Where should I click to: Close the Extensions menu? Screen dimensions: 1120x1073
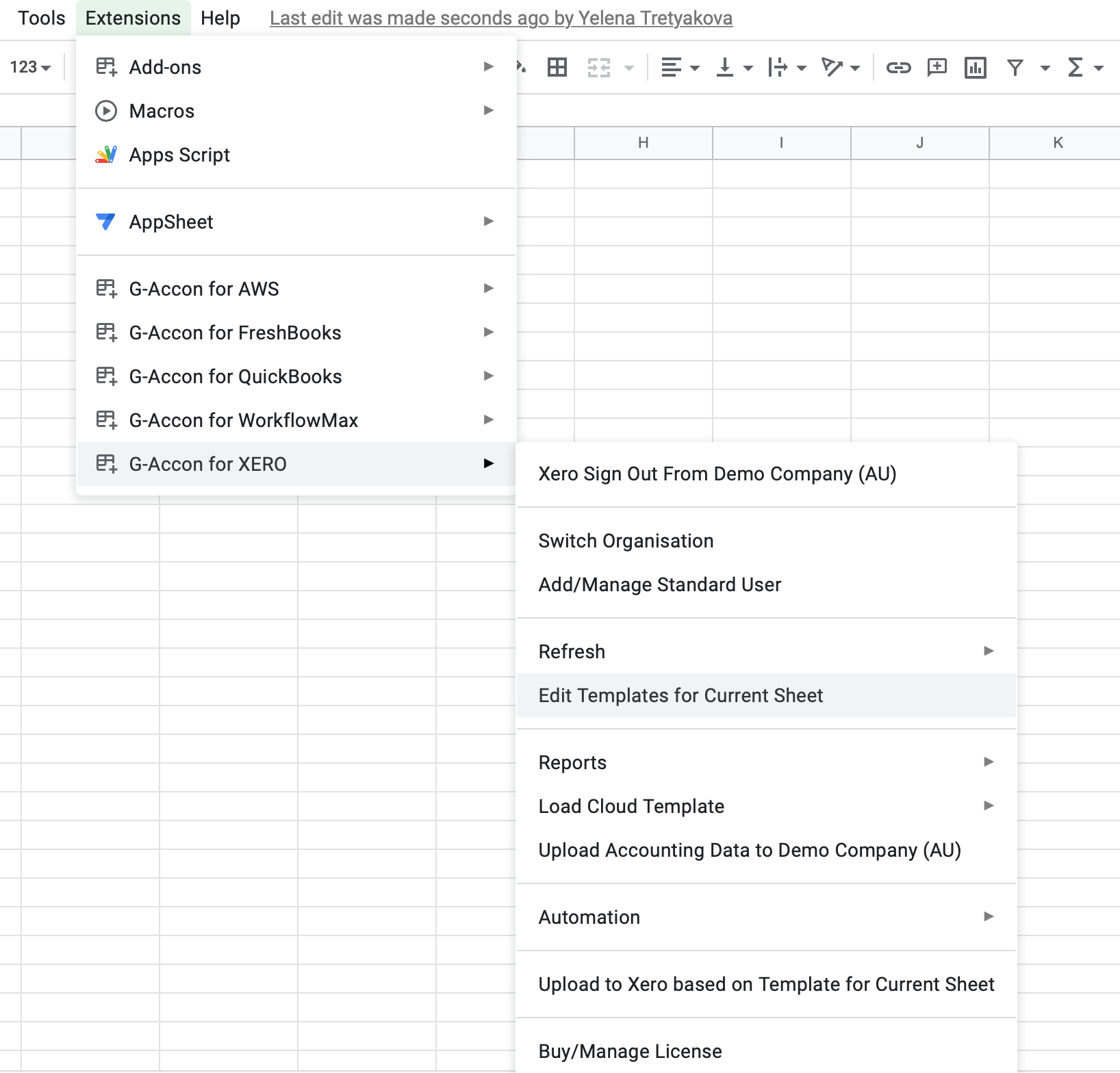click(x=133, y=18)
